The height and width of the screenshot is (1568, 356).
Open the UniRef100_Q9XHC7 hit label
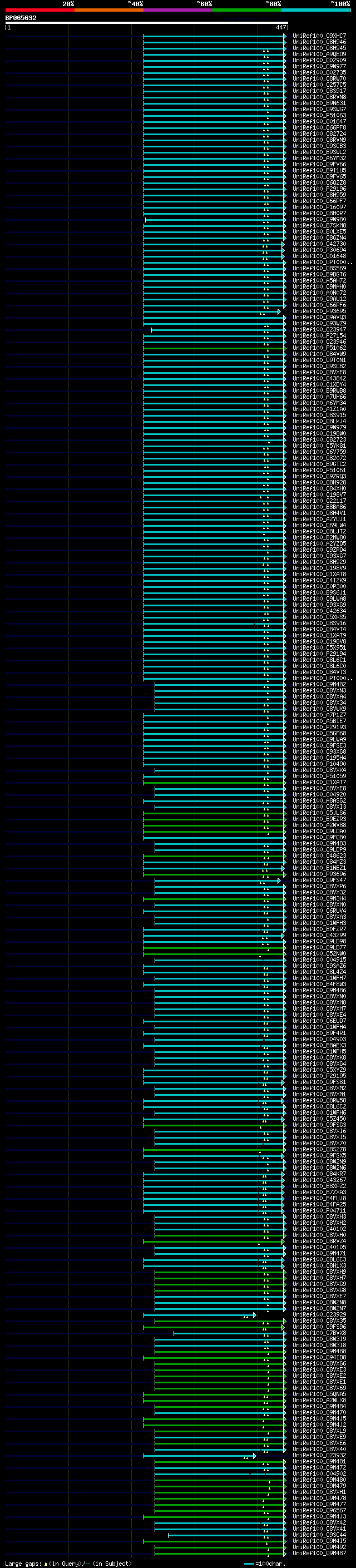[319, 36]
